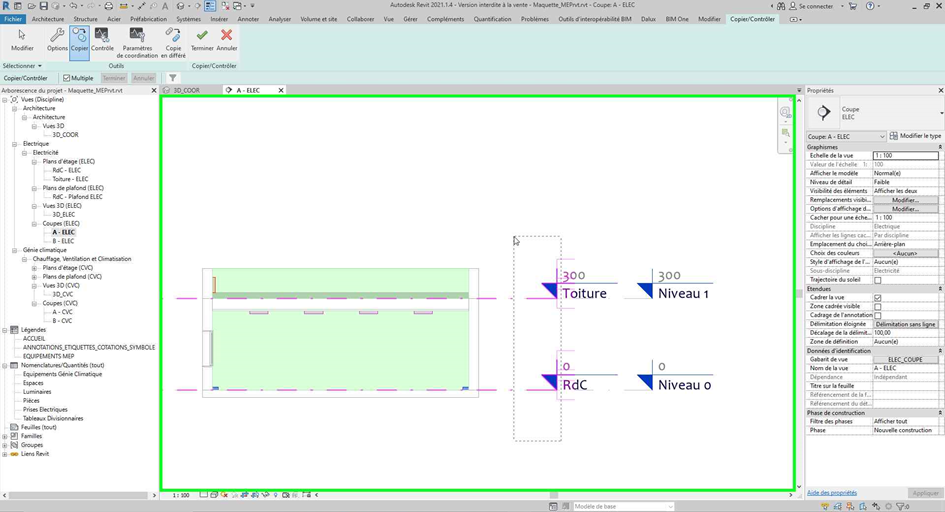This screenshot has height=512, width=945.
Task: Switch to the 3D_COOR view tab
Action: (186, 90)
